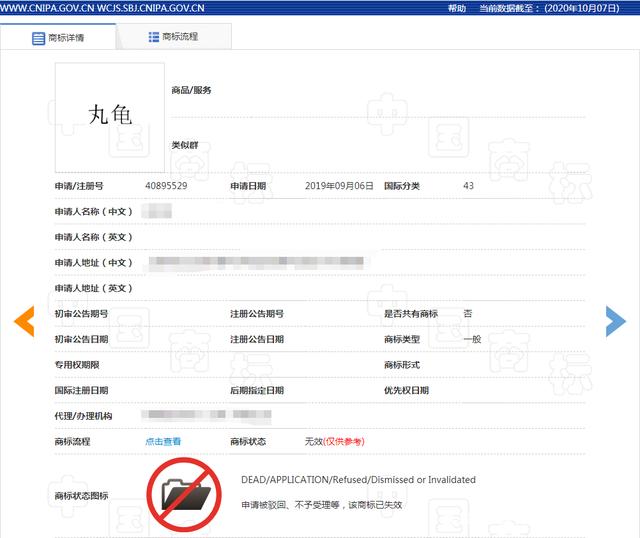Click the application date 2019年09月06日

coord(339,186)
